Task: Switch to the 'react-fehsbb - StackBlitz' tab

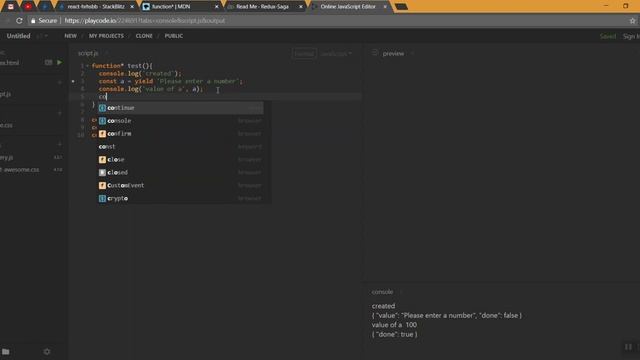Action: 96,7
